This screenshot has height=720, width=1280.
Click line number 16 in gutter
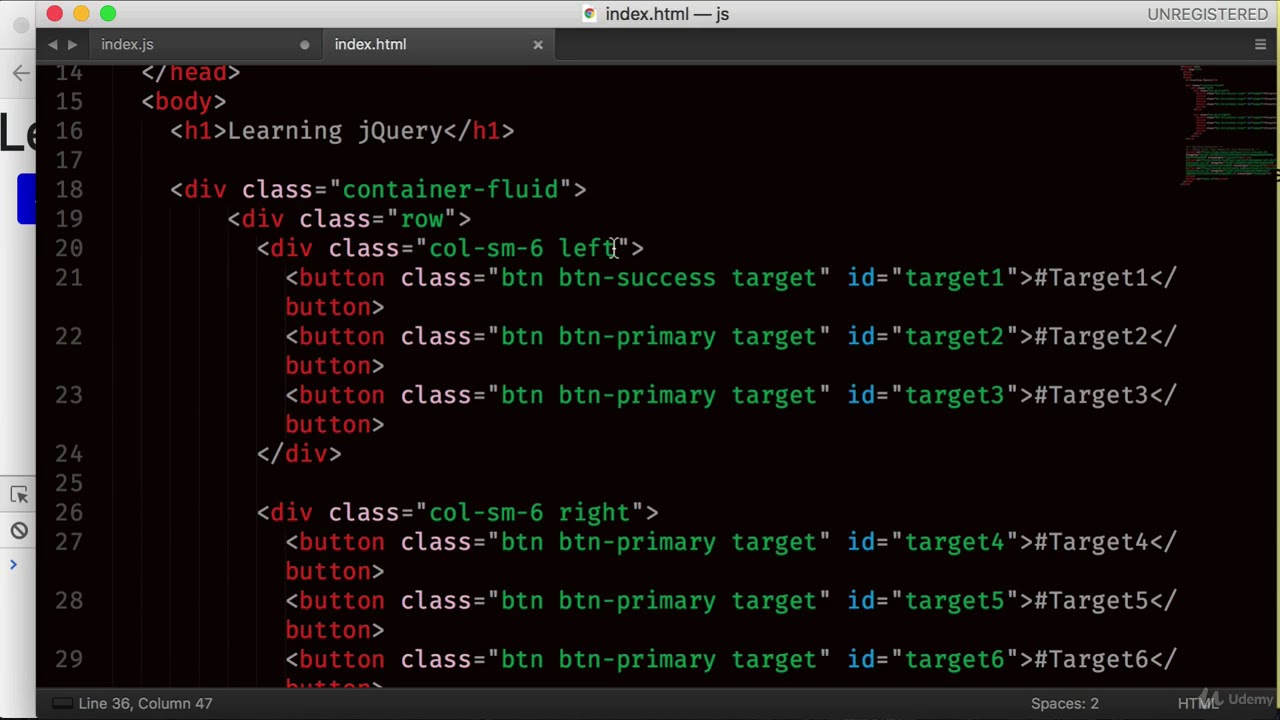(69, 131)
